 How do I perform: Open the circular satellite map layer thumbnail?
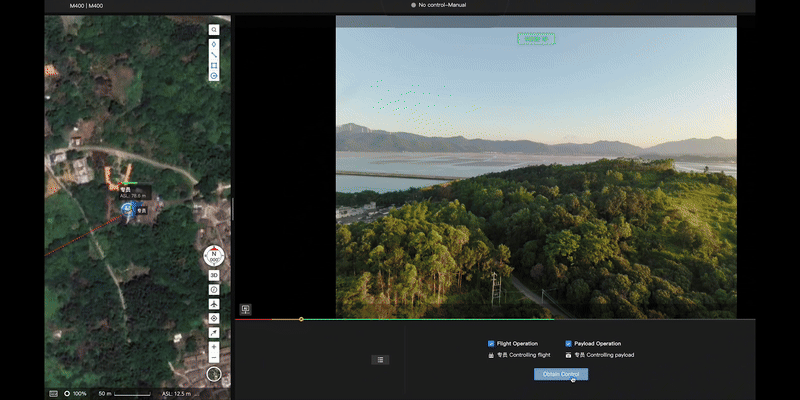(214, 374)
